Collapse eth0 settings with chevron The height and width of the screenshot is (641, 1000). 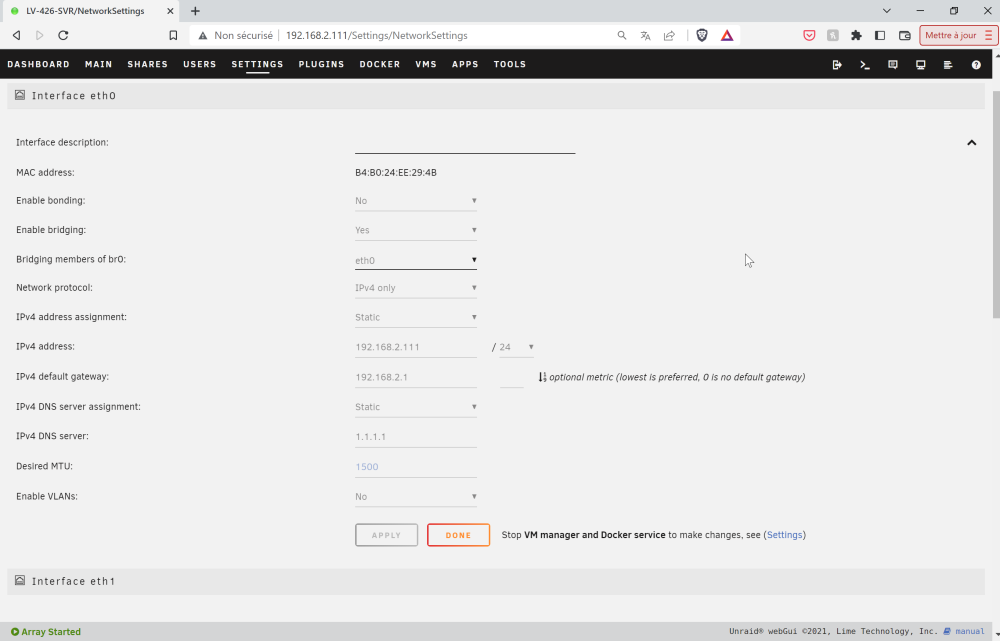pos(971,142)
